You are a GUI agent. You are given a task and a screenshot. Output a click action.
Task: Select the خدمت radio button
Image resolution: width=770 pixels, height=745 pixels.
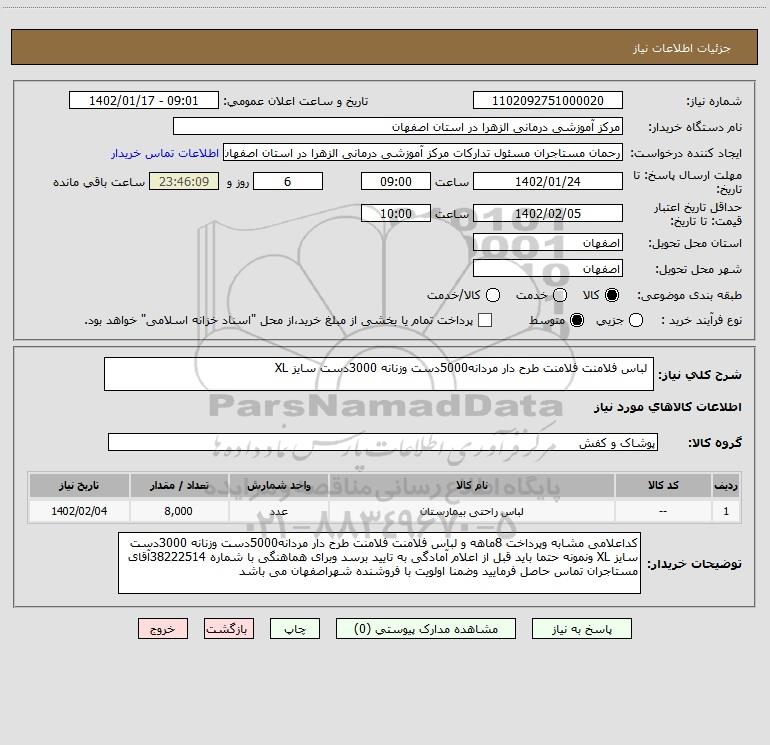(560, 295)
